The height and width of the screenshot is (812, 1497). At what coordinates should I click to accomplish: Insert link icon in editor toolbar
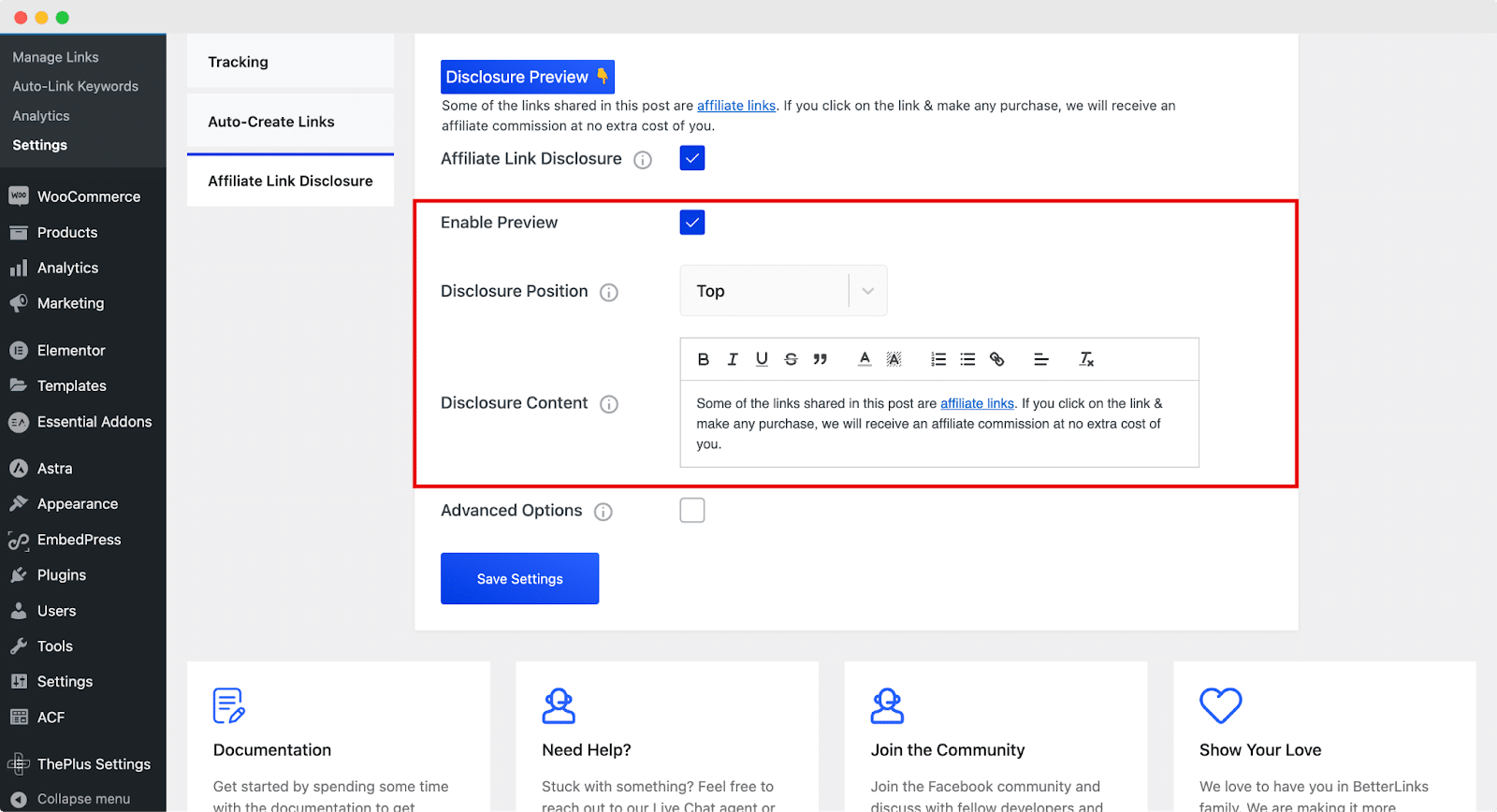click(x=996, y=359)
